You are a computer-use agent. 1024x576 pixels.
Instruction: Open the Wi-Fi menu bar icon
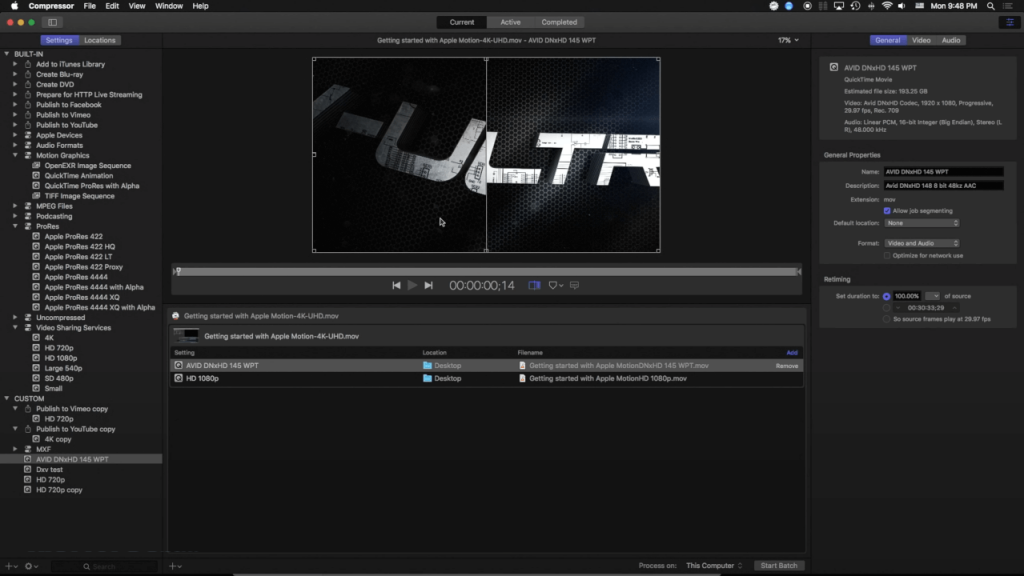click(x=887, y=6)
